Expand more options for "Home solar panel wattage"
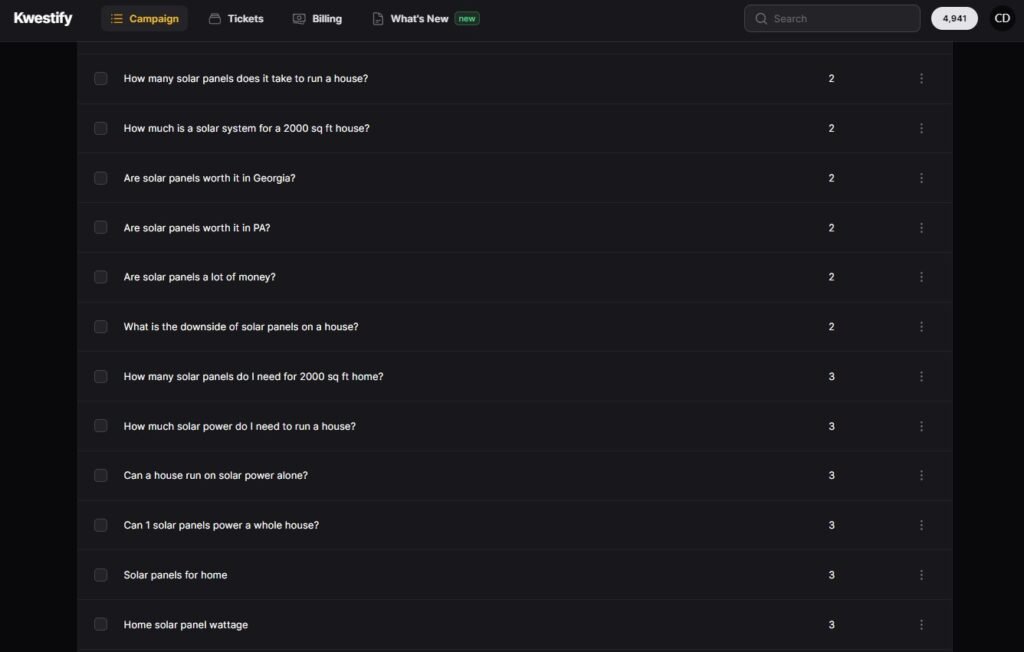This screenshot has height=652, width=1024. [x=921, y=625]
